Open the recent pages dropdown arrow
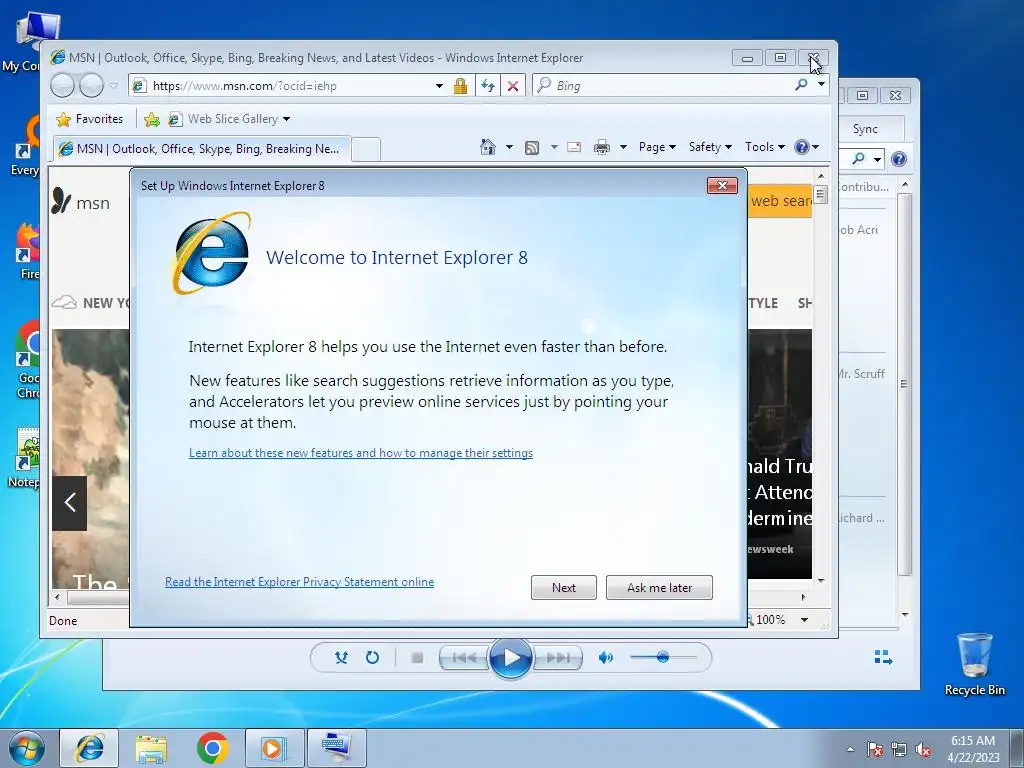 tap(114, 86)
